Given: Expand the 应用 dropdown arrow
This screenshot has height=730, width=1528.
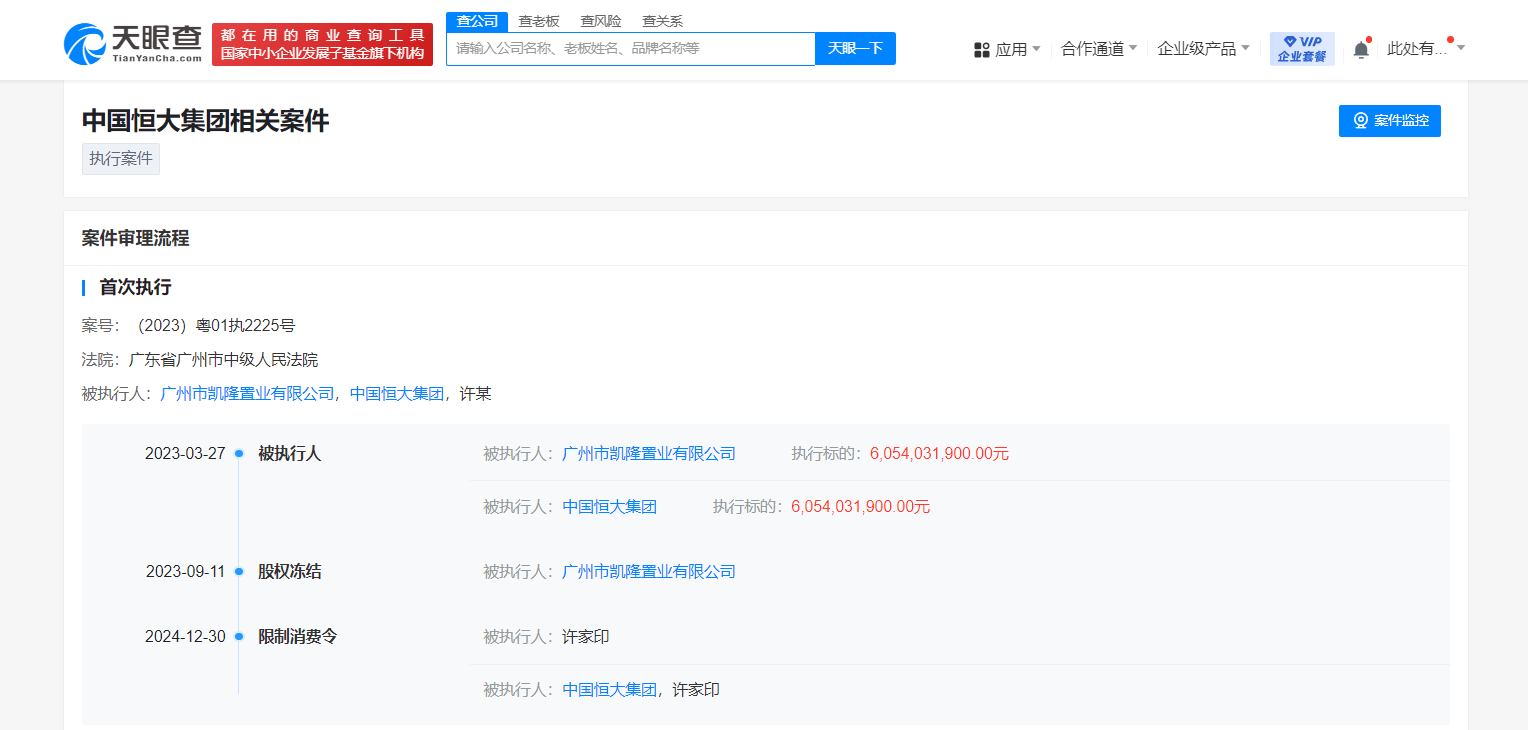Looking at the screenshot, I should click(1036, 48).
